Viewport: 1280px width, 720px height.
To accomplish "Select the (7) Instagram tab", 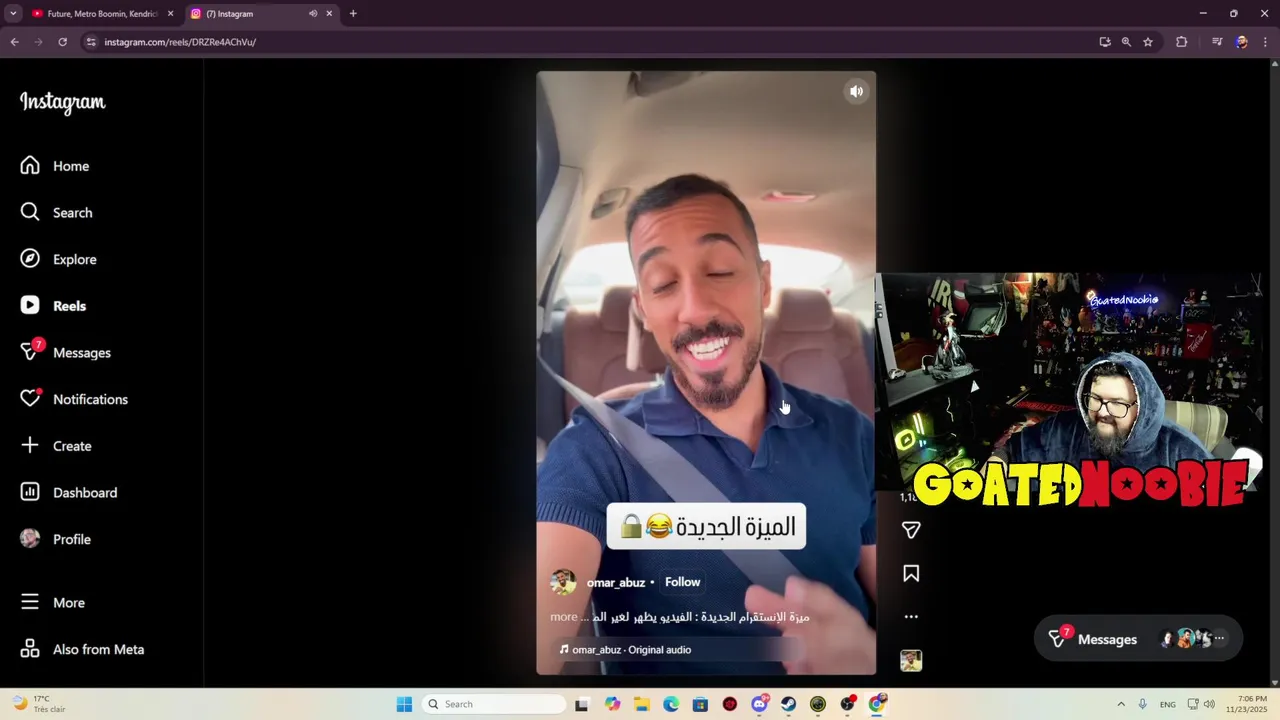I will click(x=250, y=14).
